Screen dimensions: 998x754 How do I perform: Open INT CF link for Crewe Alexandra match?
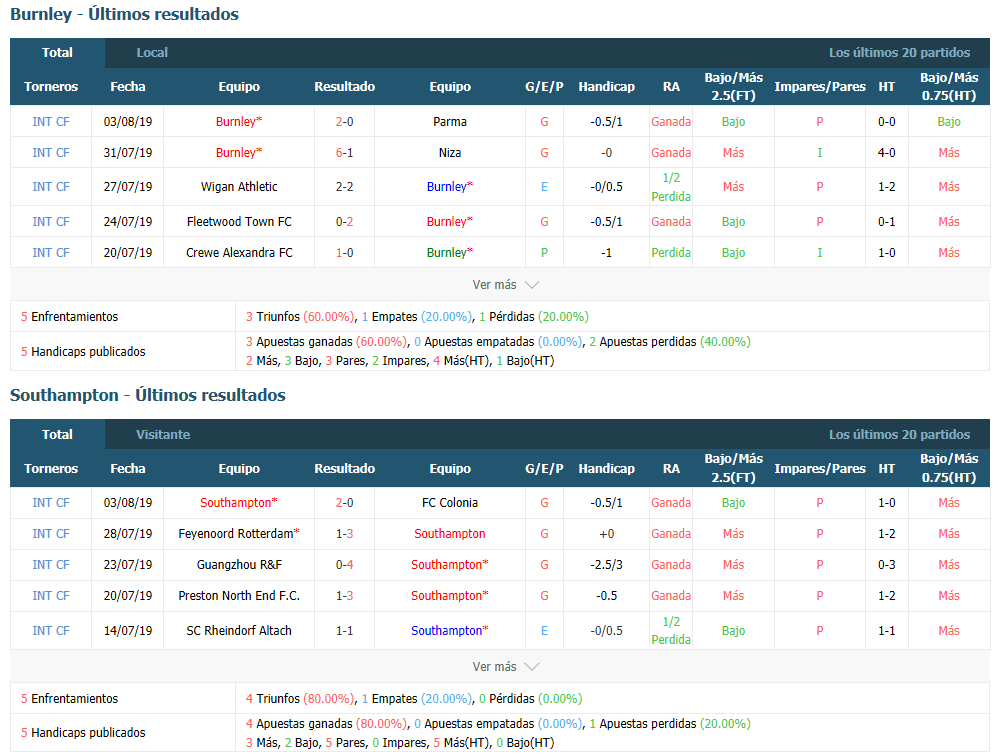coord(51,253)
